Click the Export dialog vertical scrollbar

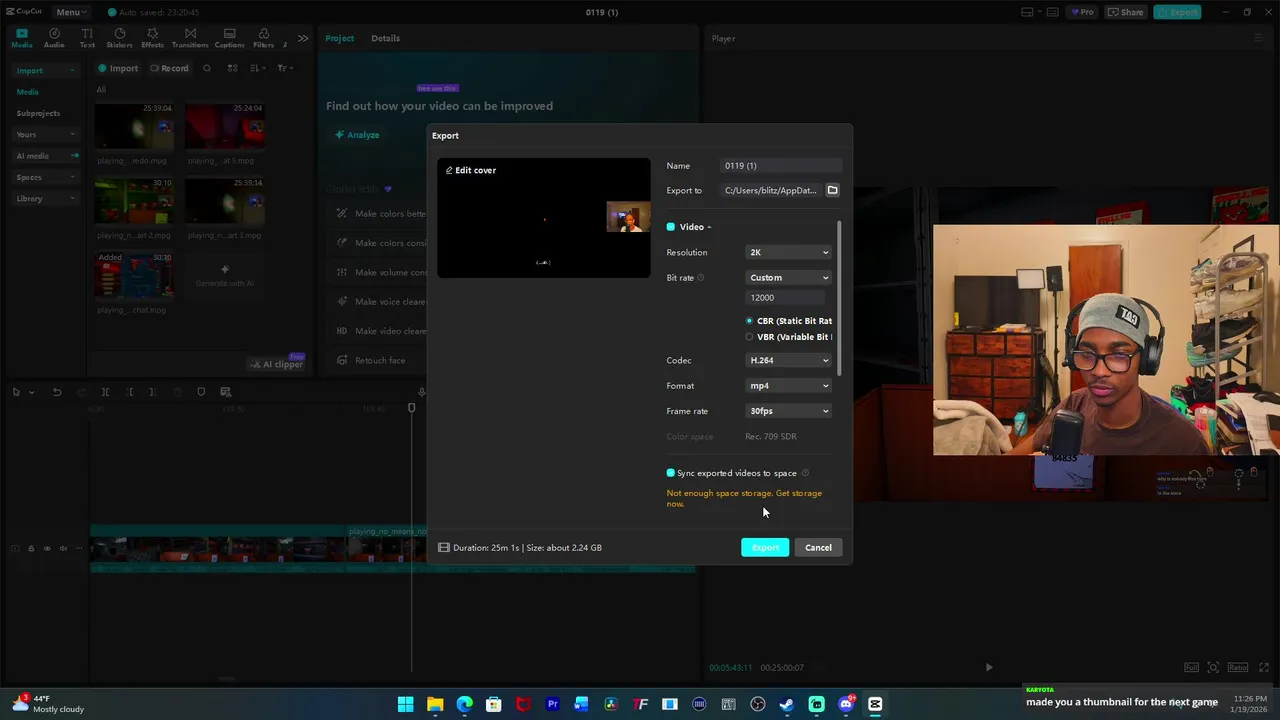(x=839, y=299)
